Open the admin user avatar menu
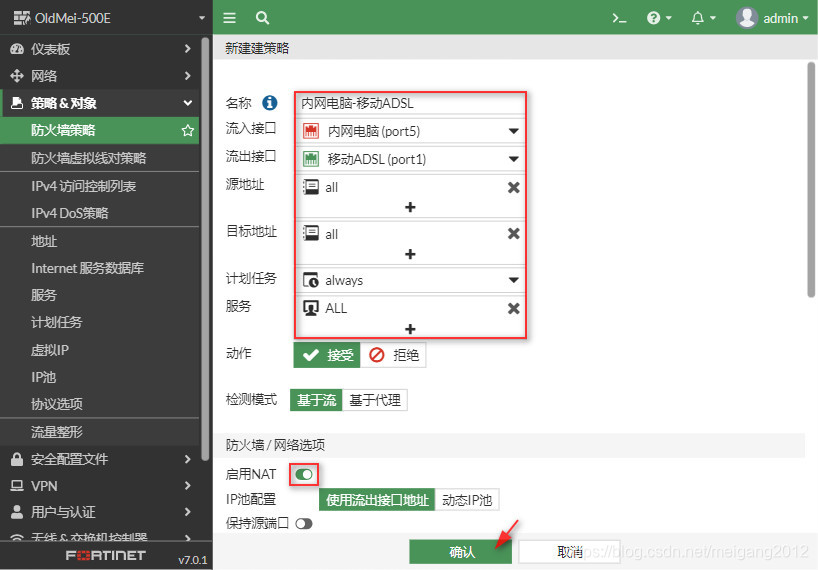Image resolution: width=818 pixels, height=570 pixels. point(772,18)
